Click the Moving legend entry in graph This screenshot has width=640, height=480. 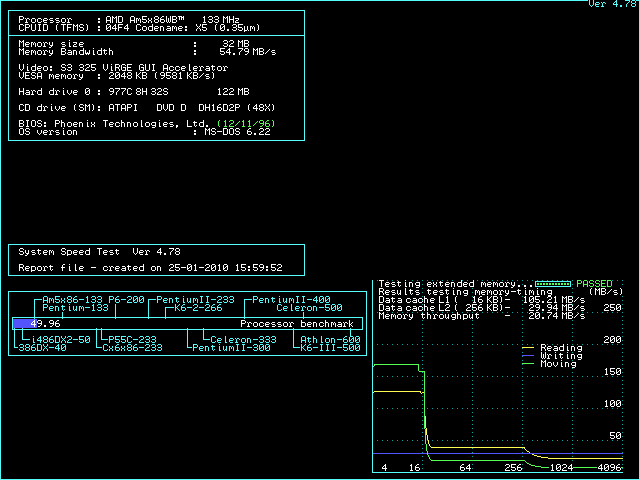pos(558,364)
